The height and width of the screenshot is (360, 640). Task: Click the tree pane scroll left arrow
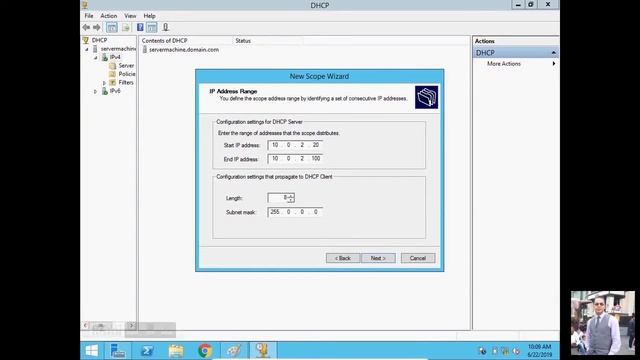click(x=85, y=325)
